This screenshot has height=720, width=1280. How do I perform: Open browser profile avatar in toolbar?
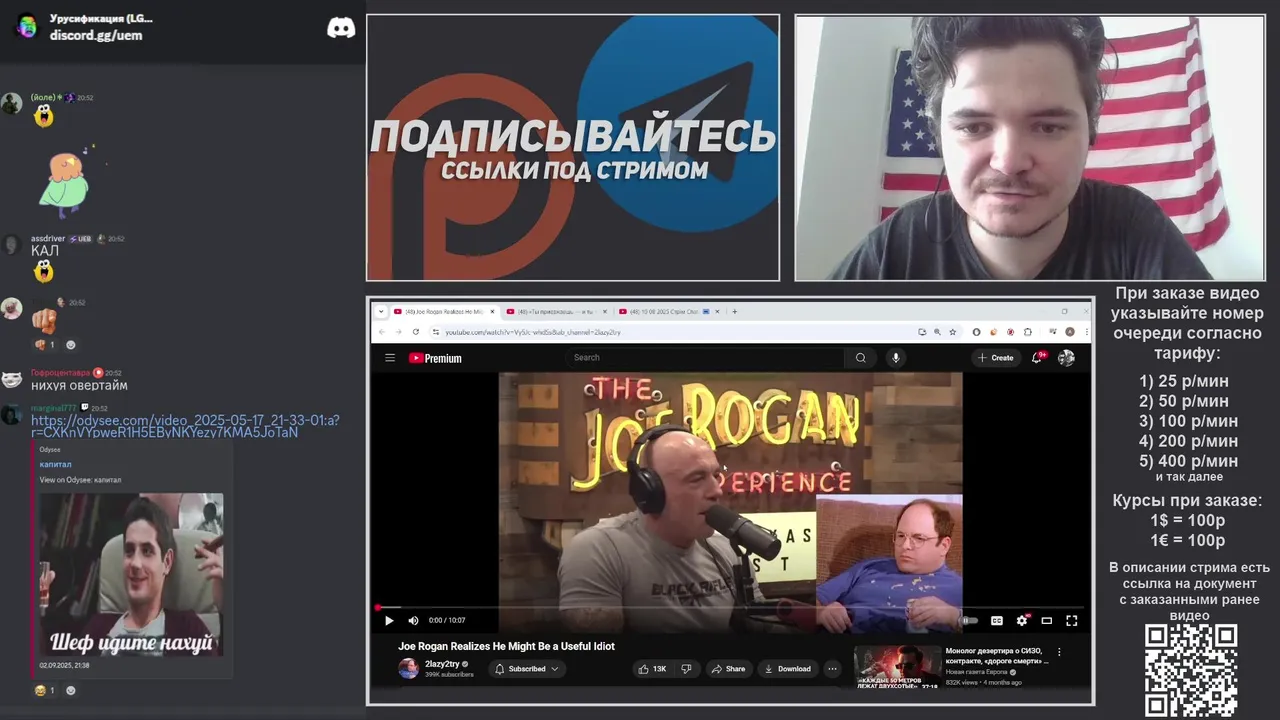[x=1070, y=331]
